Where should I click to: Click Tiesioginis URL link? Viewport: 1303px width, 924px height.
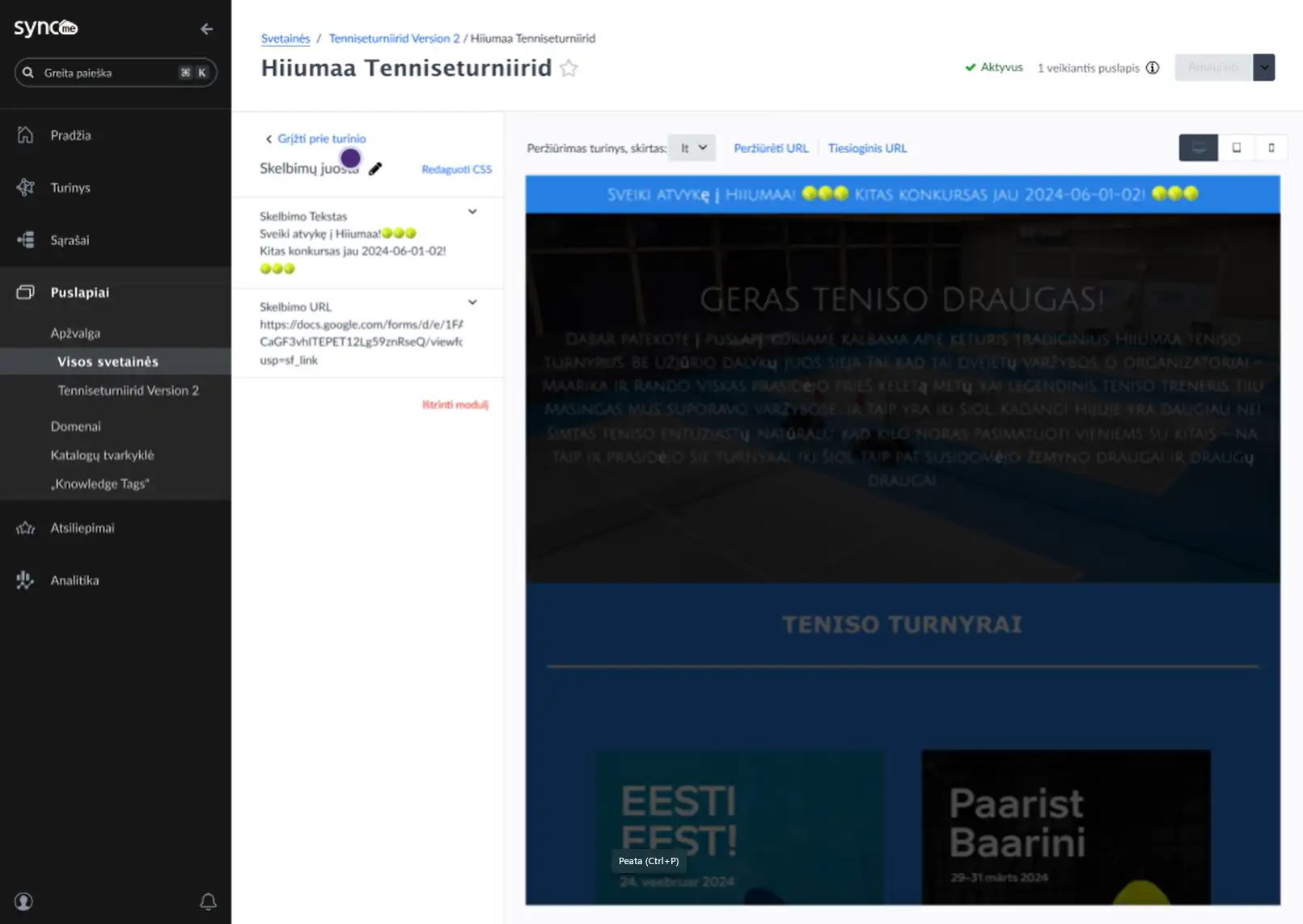coord(867,148)
